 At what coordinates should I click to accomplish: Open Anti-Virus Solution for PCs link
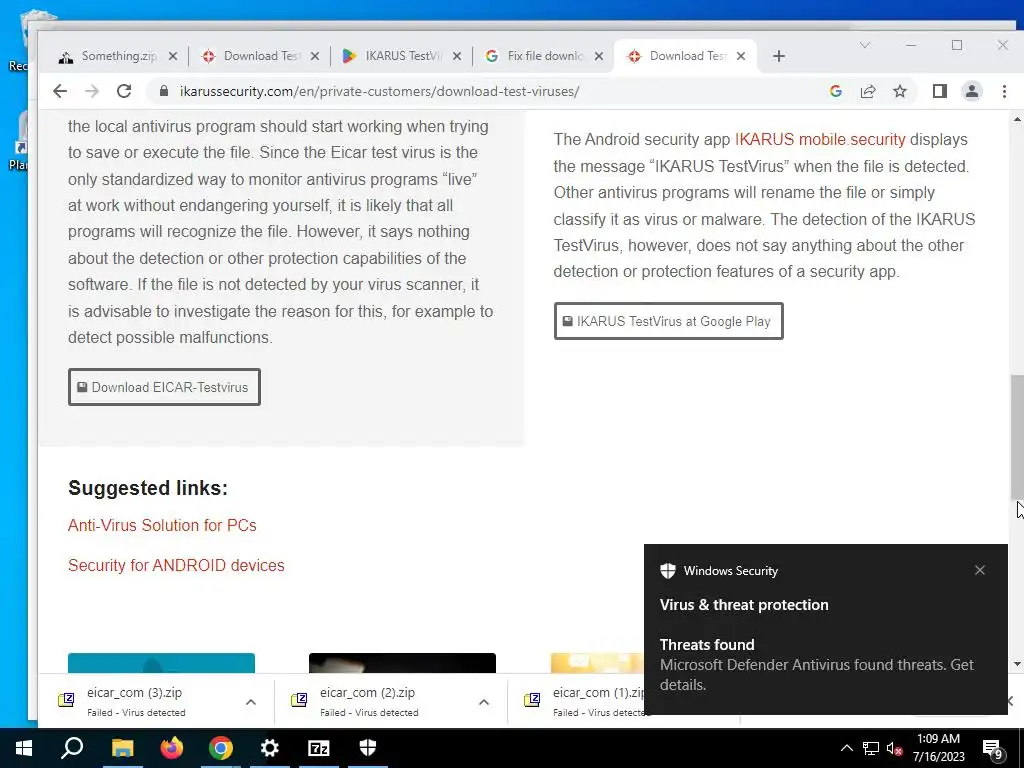[x=162, y=526]
